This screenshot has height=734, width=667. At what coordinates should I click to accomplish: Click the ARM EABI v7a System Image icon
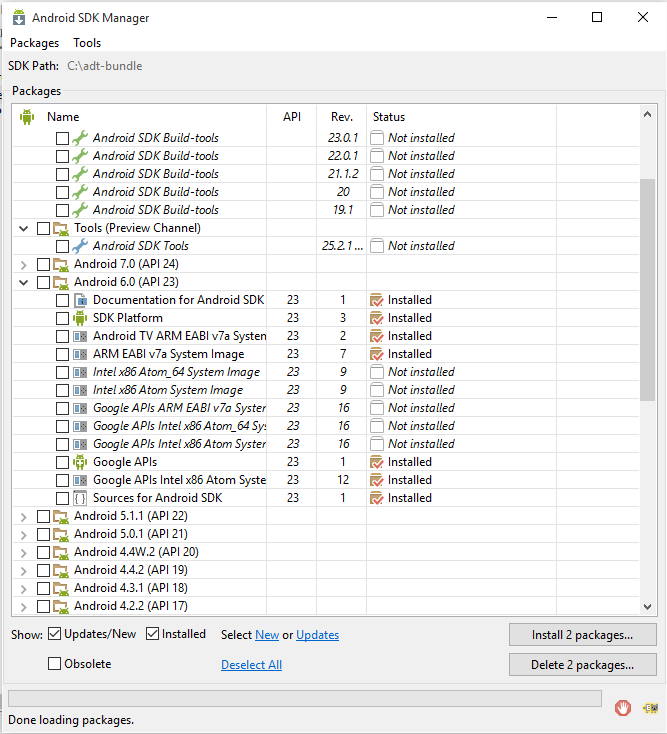click(x=80, y=354)
